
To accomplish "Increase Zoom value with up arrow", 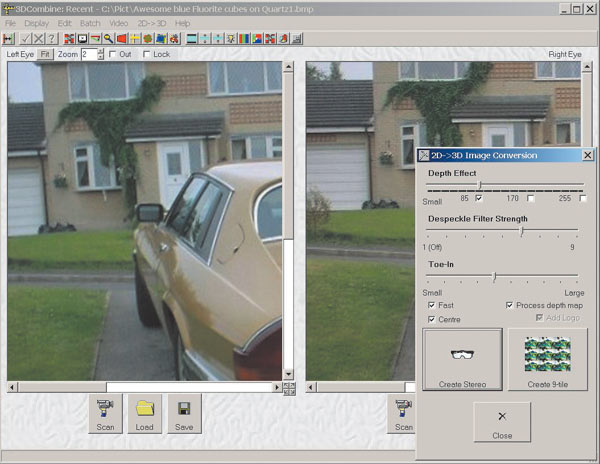I will (x=99, y=50).
